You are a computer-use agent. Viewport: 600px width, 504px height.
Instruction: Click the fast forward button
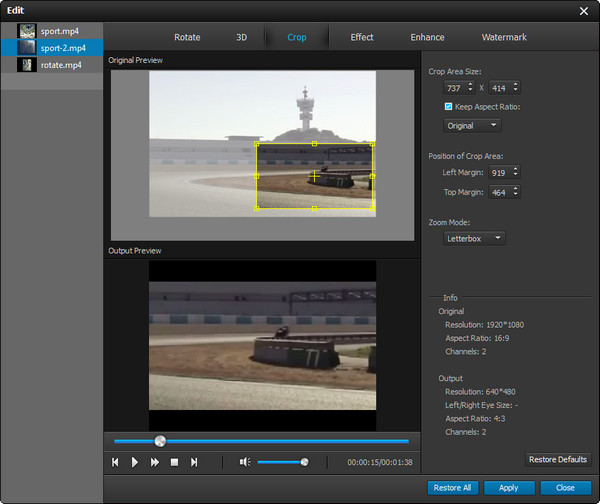click(x=155, y=462)
